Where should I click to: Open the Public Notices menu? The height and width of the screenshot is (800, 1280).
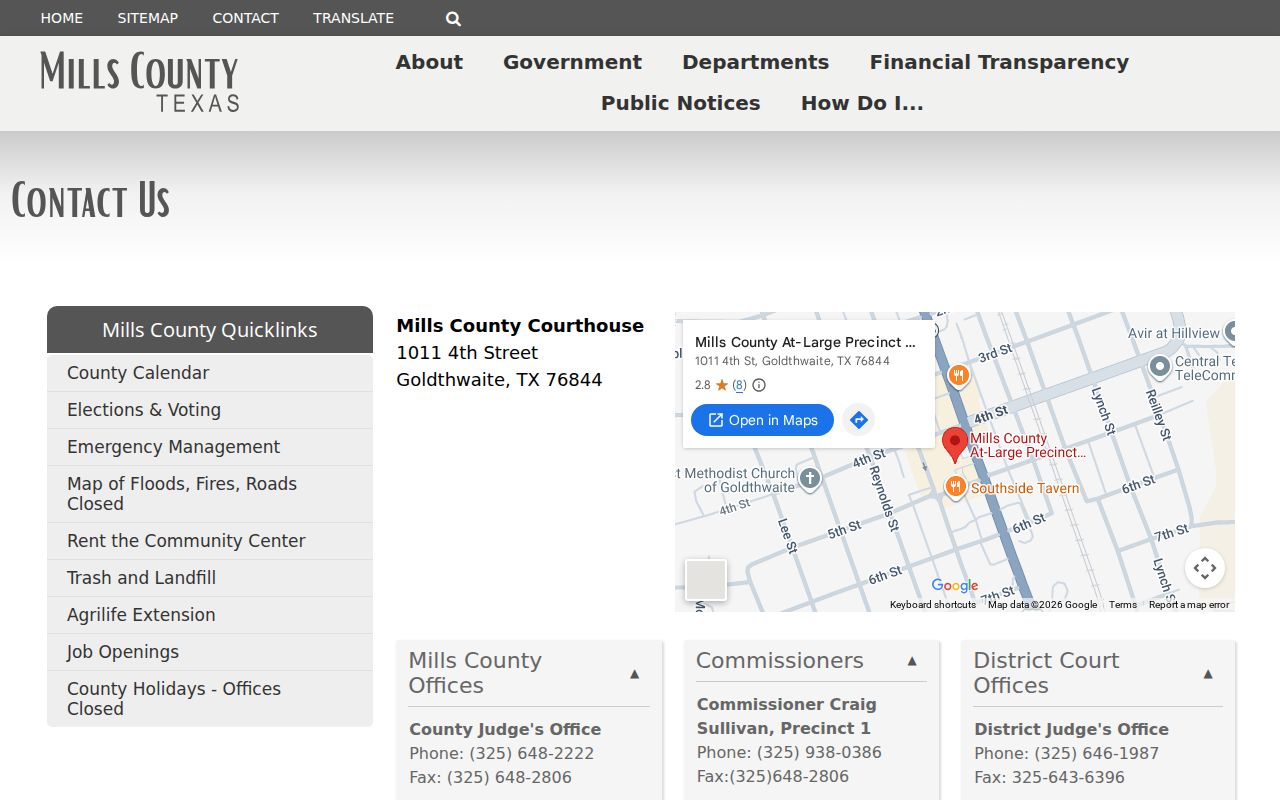click(680, 103)
